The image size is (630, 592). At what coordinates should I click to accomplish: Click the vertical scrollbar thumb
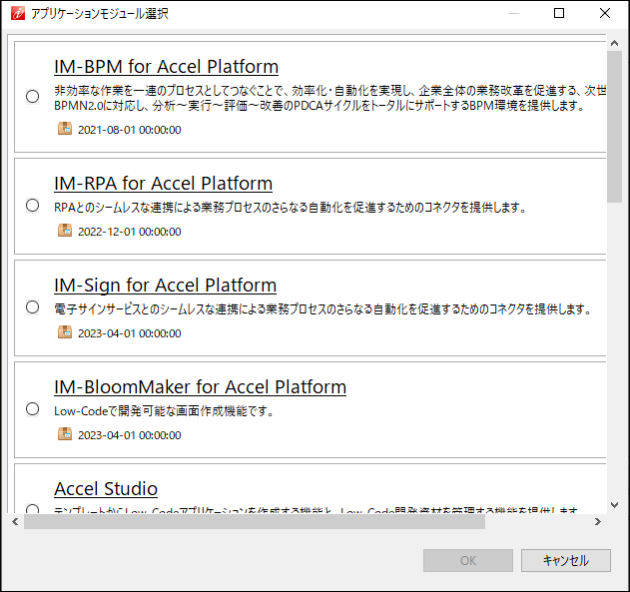(614, 120)
